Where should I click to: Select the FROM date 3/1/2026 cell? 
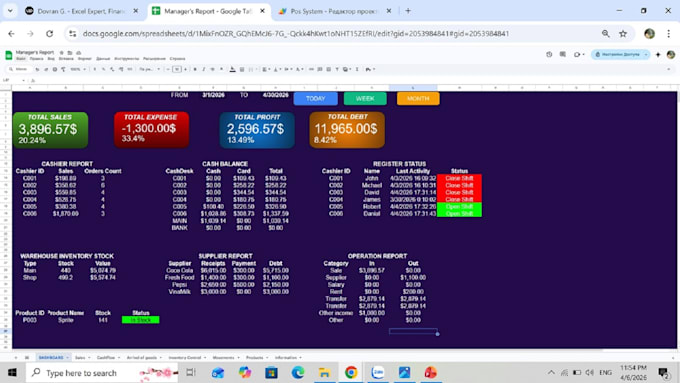(x=213, y=95)
